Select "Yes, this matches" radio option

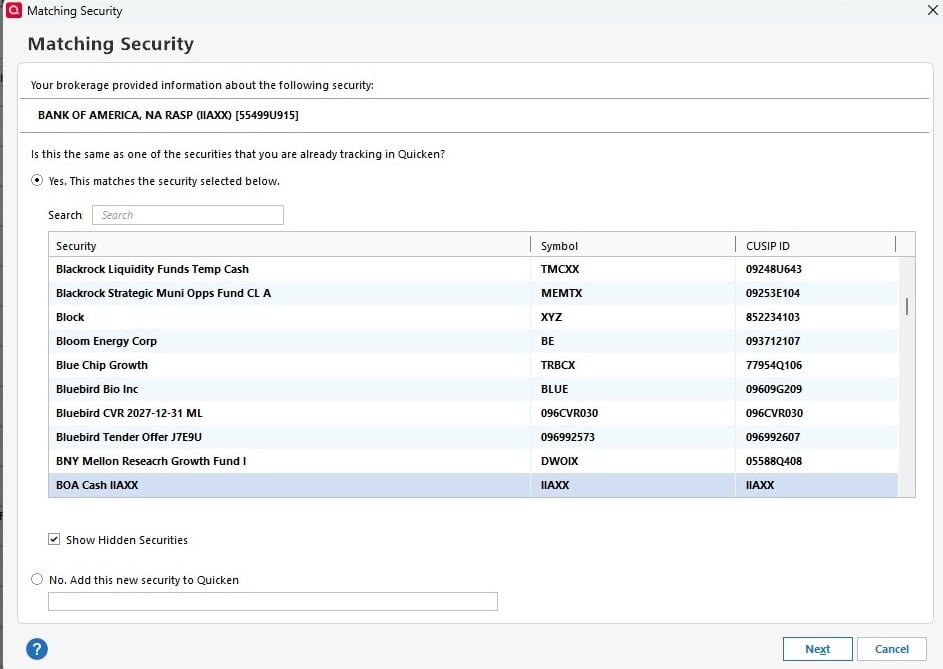pyautogui.click(x=38, y=181)
